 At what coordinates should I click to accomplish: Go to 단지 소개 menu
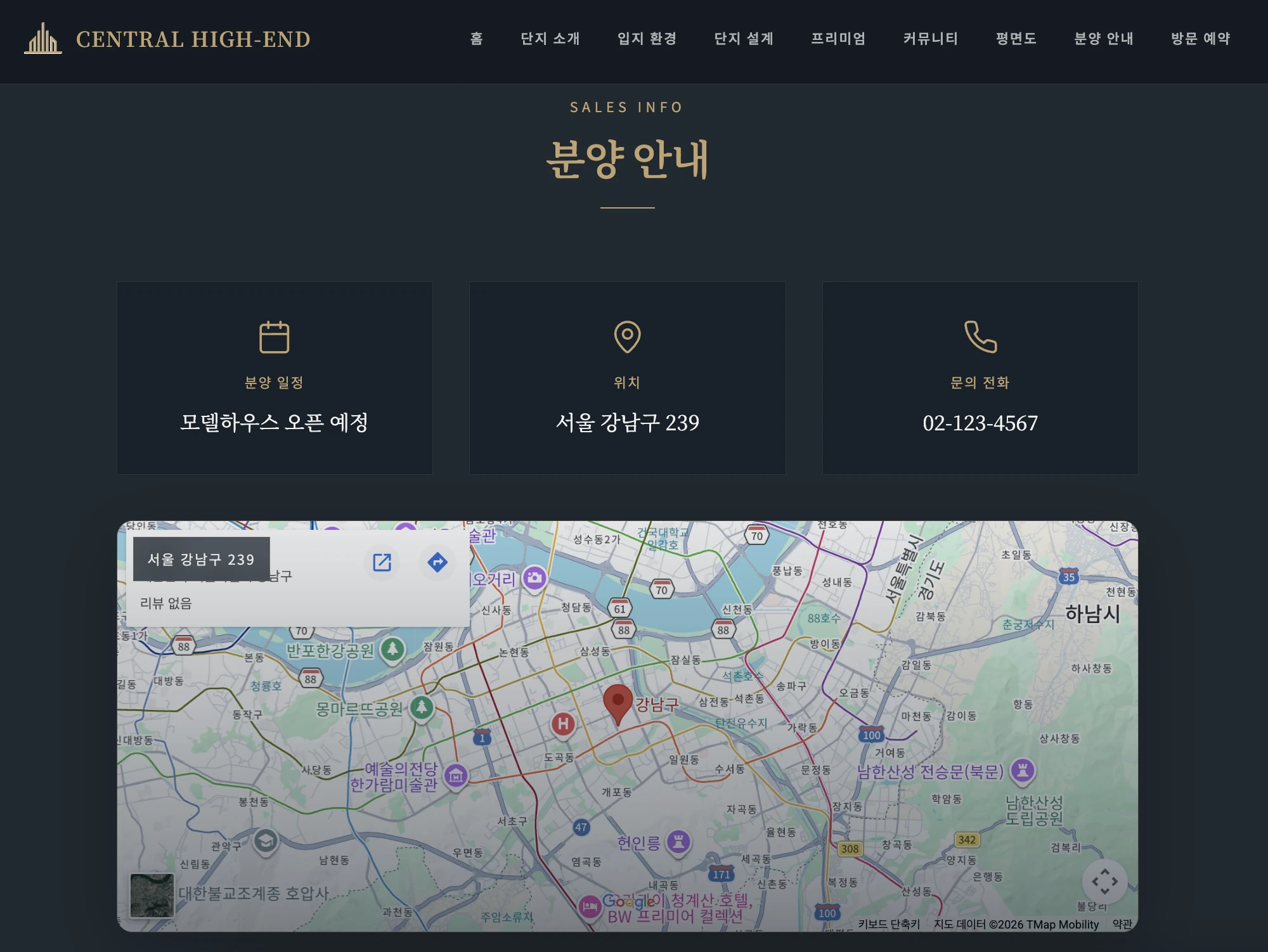click(x=550, y=39)
